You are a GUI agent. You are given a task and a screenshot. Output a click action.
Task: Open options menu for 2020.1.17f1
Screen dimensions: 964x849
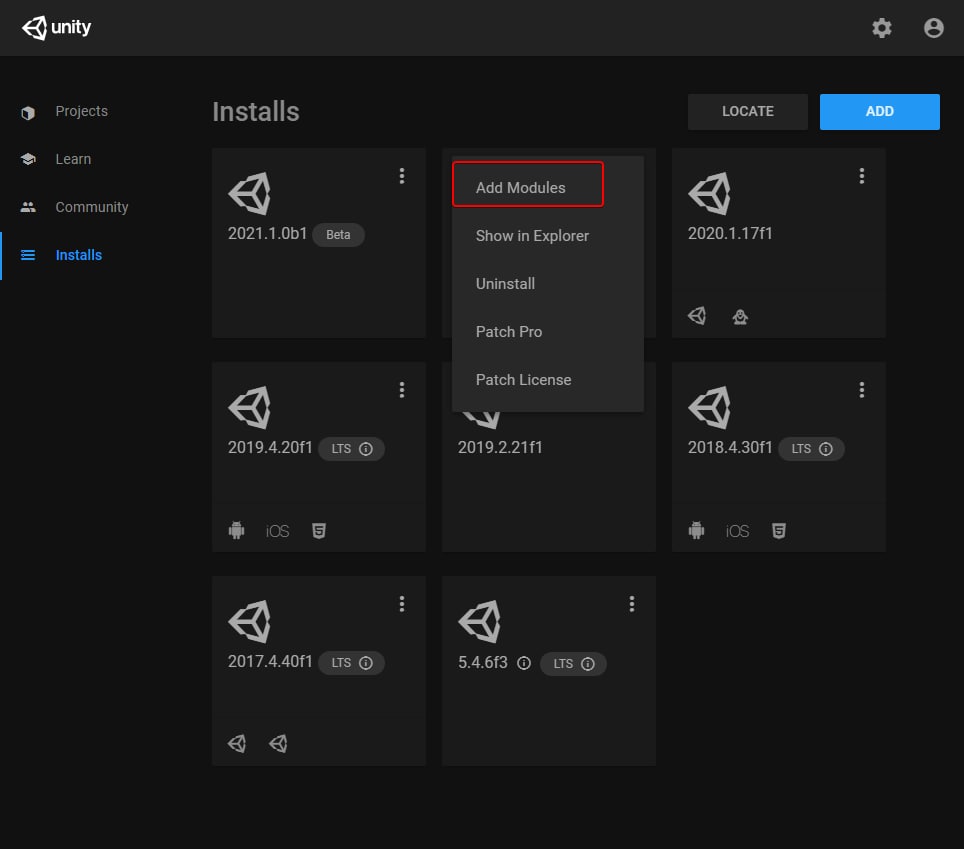[861, 176]
